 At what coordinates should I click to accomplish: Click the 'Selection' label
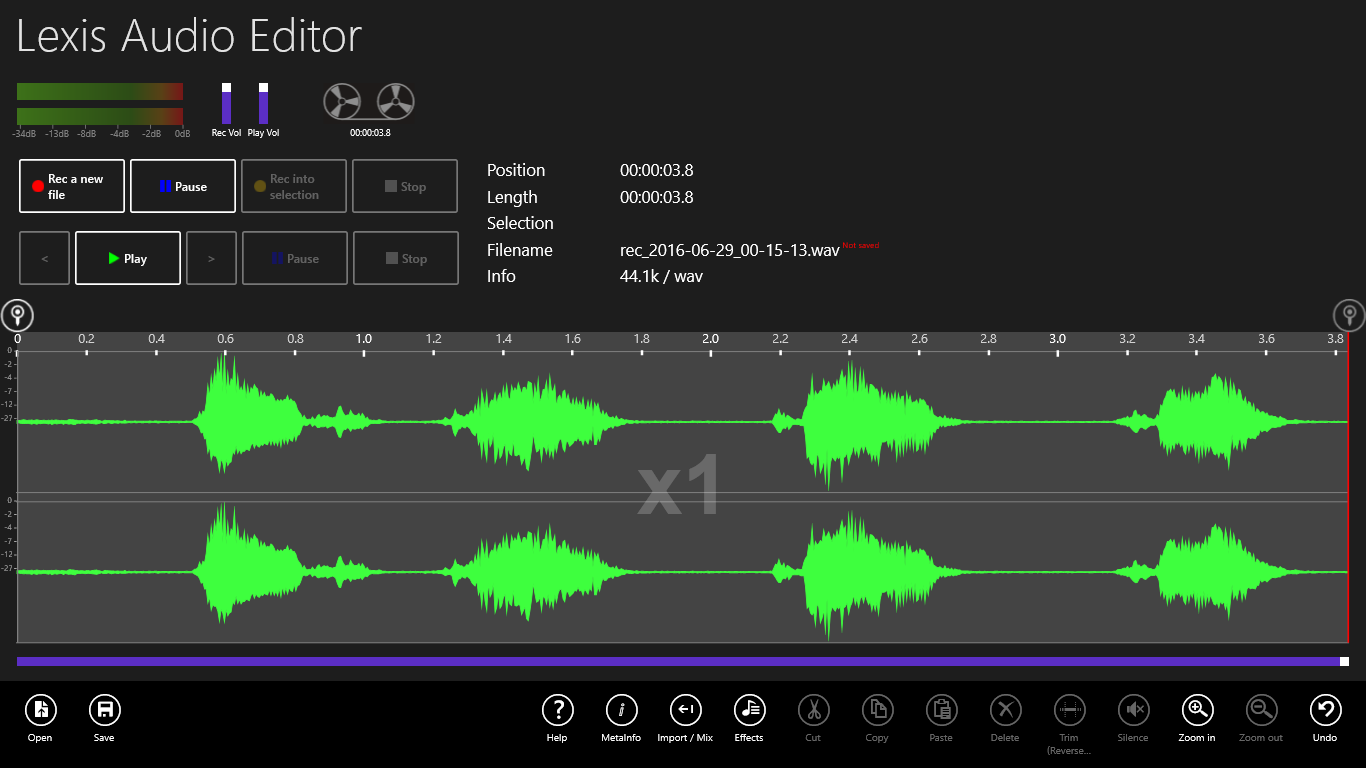click(x=520, y=223)
